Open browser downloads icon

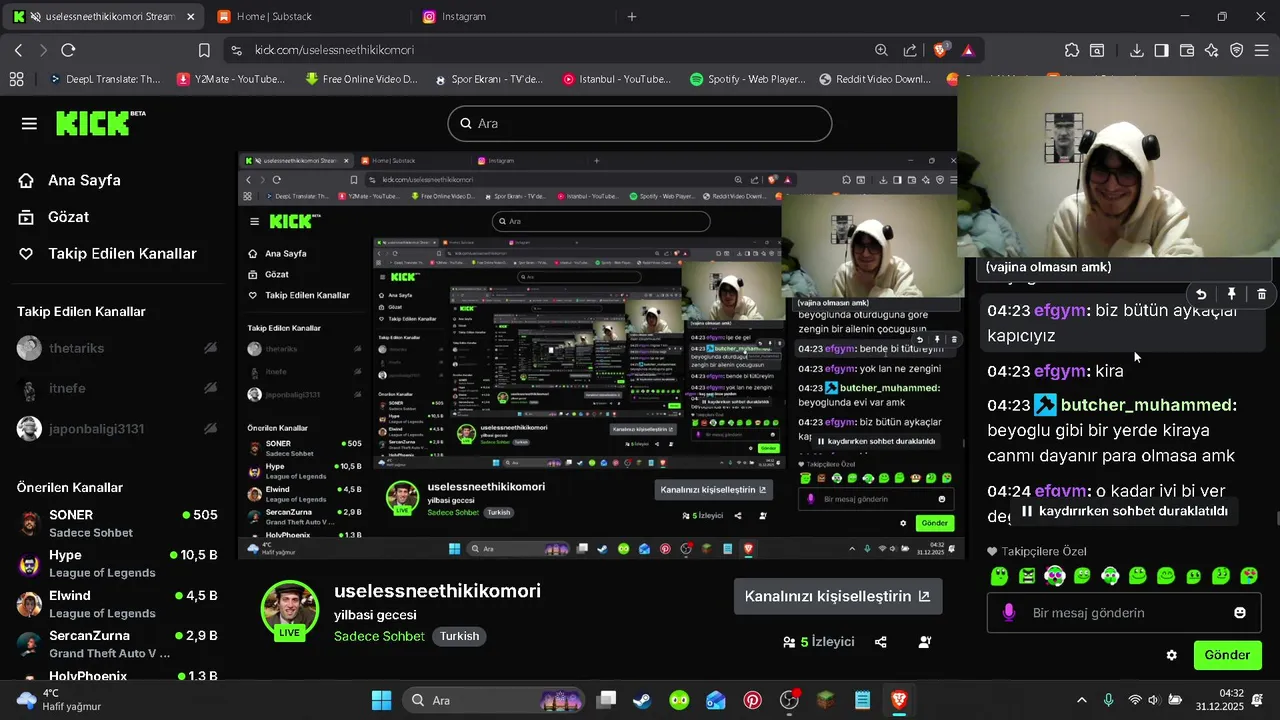click(1137, 50)
